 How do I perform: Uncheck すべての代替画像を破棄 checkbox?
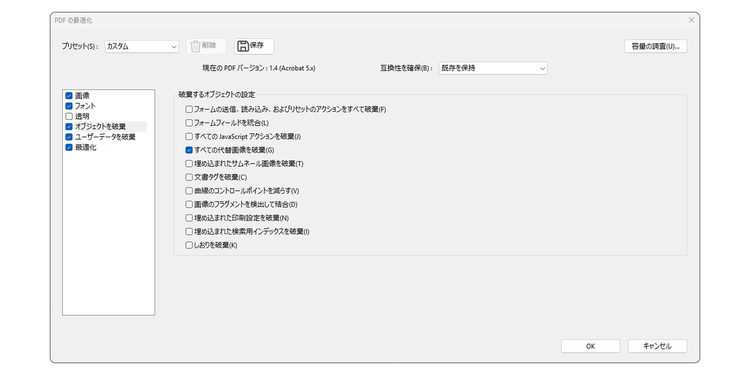(x=189, y=150)
